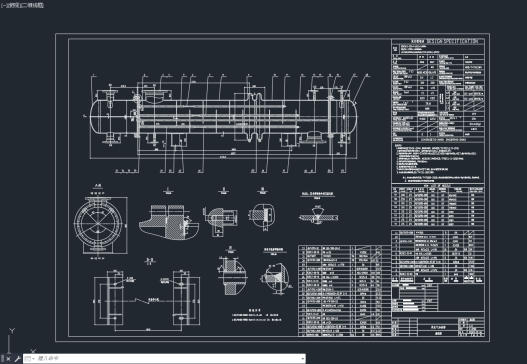Grab the command line grip handle

[x=2, y=359]
